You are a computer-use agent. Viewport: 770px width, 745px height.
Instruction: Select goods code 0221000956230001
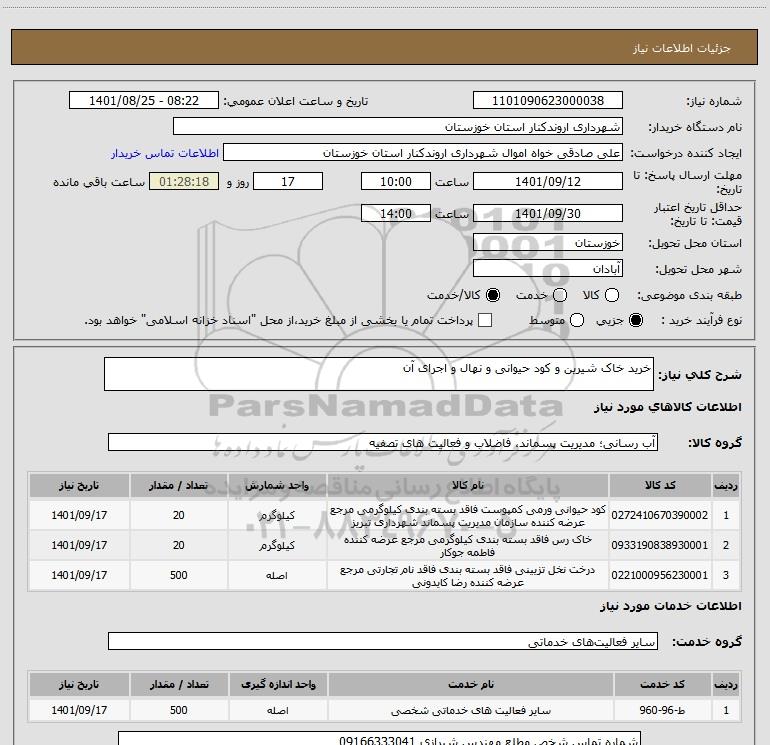tap(660, 575)
